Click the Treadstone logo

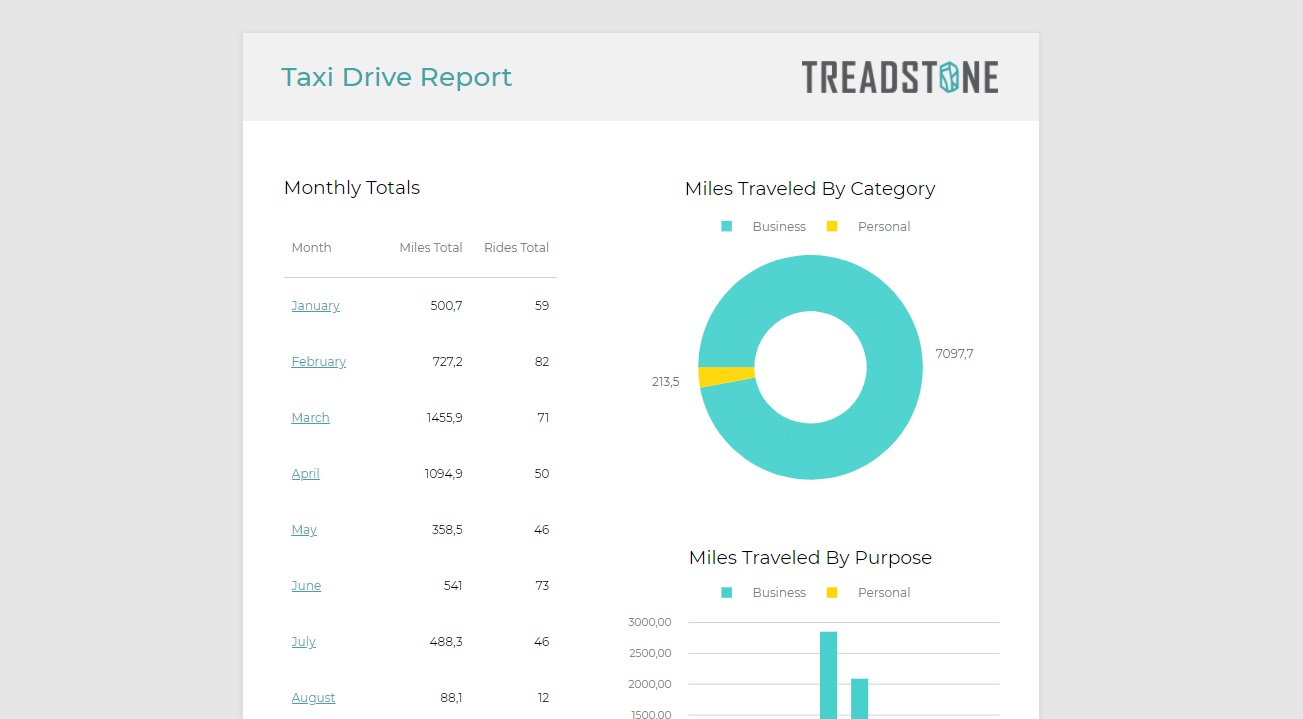click(x=900, y=77)
